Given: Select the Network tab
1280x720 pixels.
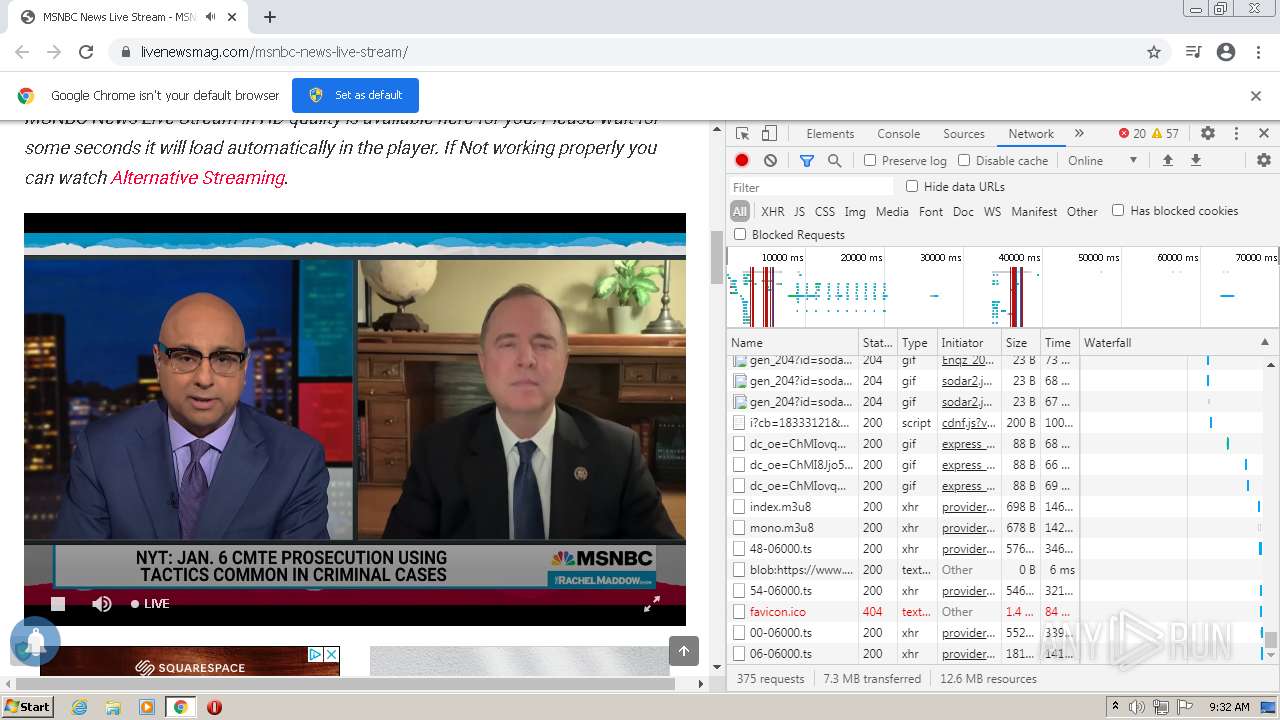Looking at the screenshot, I should [1031, 133].
